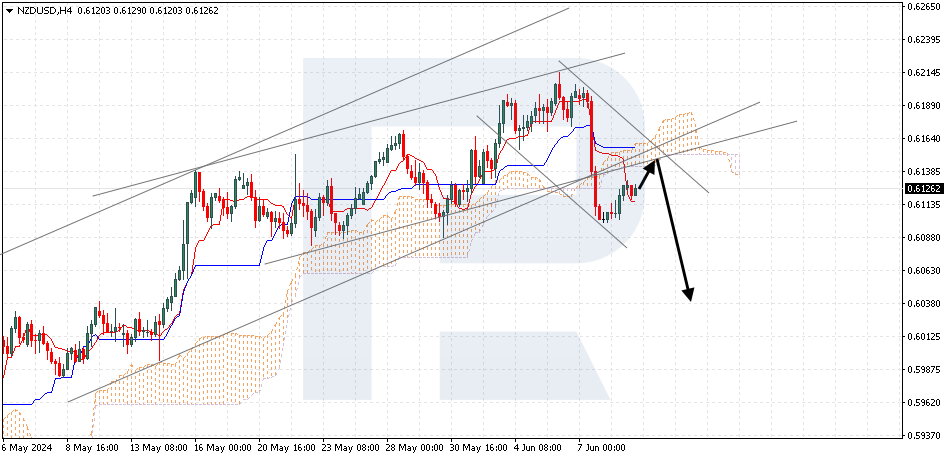Click the 0.61640 price axis label
Image resolution: width=948 pixels, height=459 pixels.
click(x=925, y=139)
